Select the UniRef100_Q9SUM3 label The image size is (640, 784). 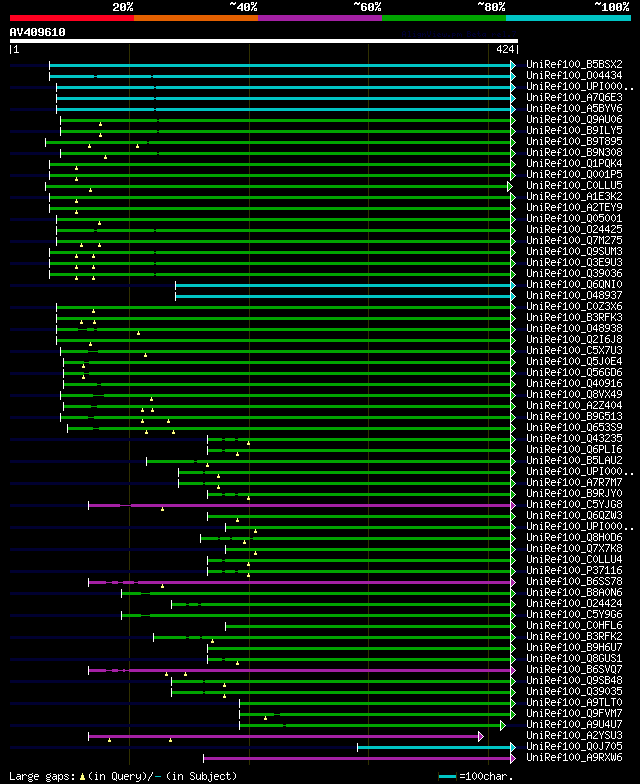[x=574, y=252]
